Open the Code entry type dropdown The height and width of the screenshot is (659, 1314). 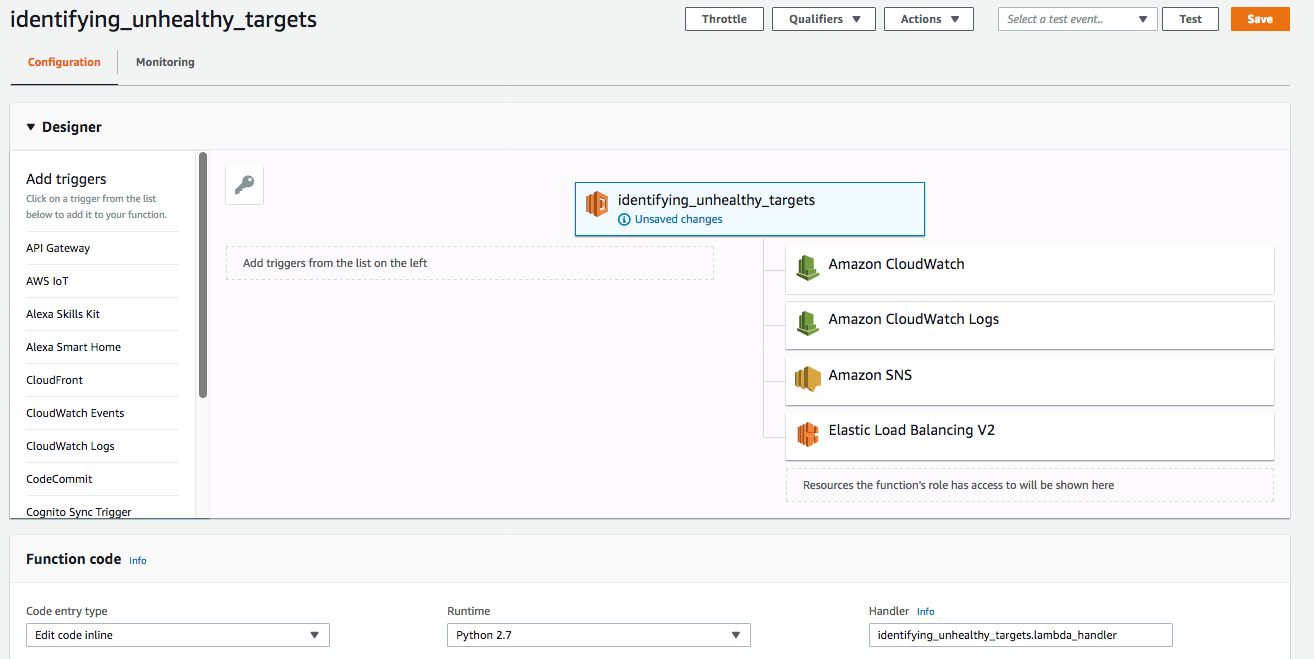tap(178, 635)
